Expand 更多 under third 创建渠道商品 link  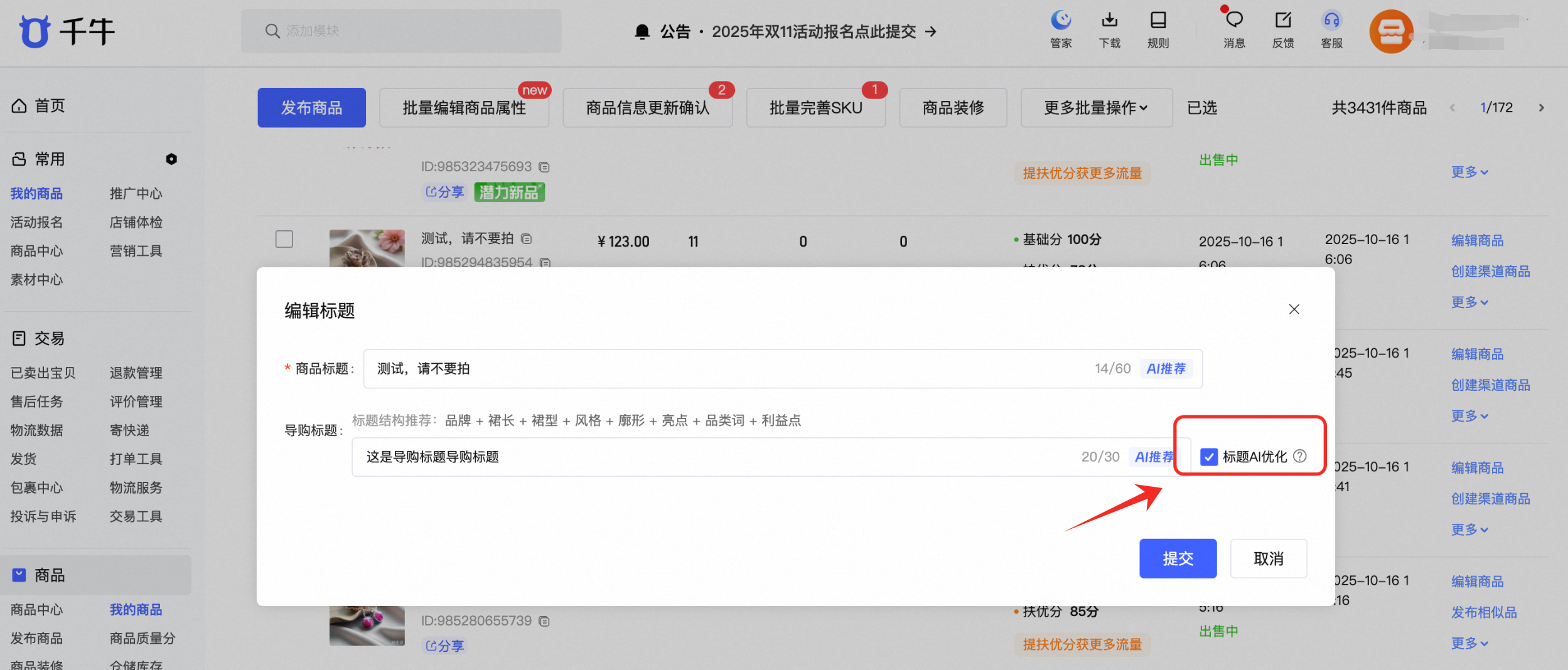pos(1469,529)
